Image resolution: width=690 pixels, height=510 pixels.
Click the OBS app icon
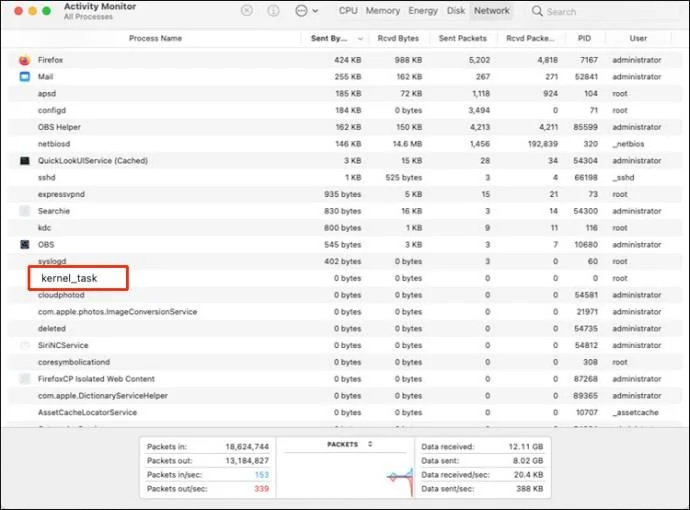pos(25,245)
